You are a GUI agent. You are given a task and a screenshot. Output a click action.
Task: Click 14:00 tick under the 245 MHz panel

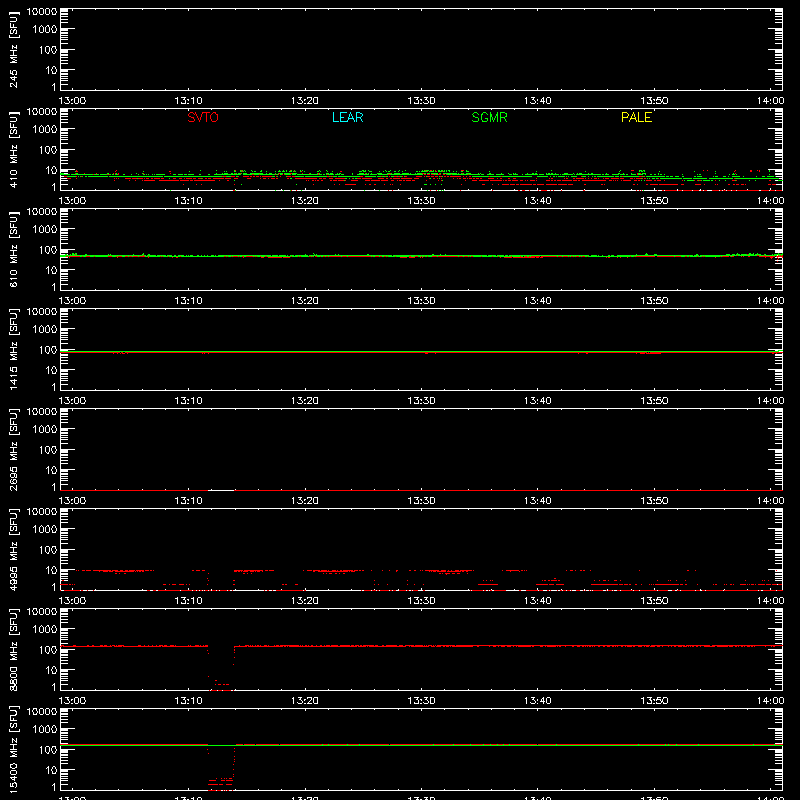[x=770, y=101]
